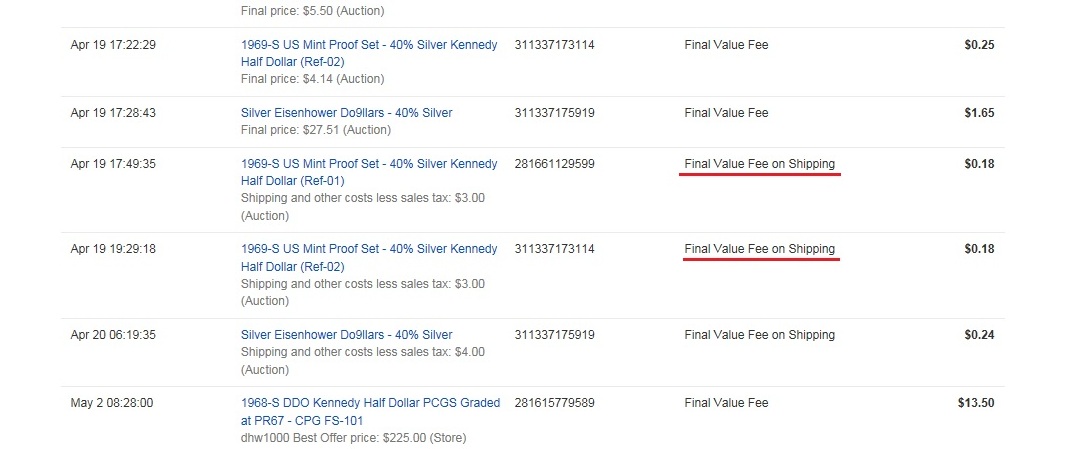The width and height of the screenshot is (1076, 449).
Task: Open the 1969-S Ref-02 listing priced $4.14
Action: [369, 53]
